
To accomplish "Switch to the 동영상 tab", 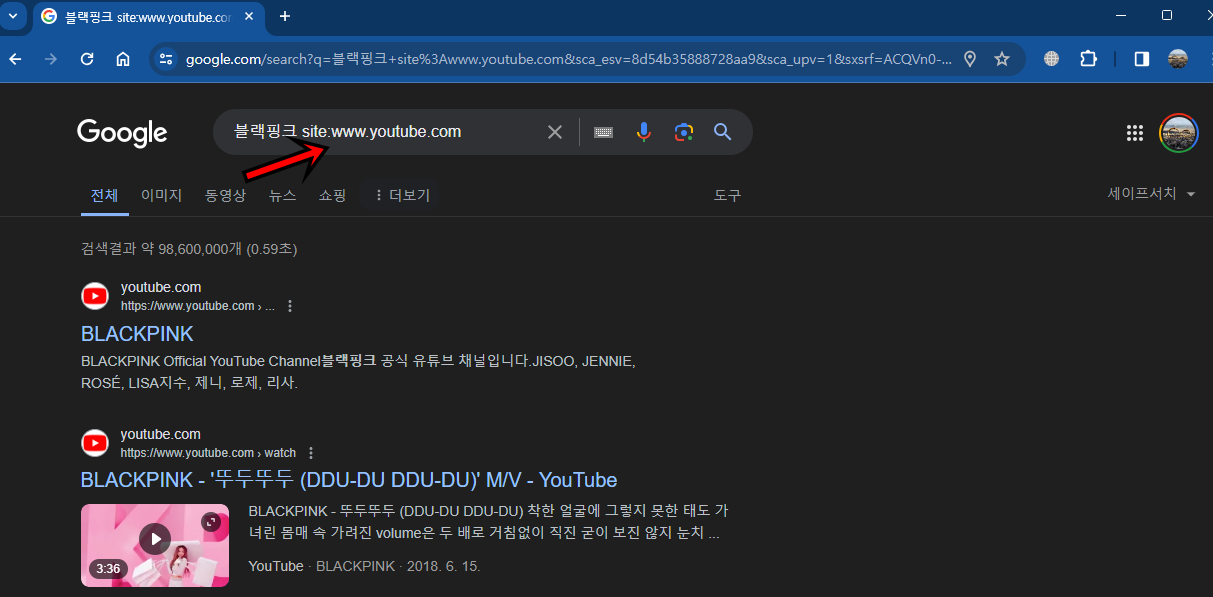I will click(225, 196).
